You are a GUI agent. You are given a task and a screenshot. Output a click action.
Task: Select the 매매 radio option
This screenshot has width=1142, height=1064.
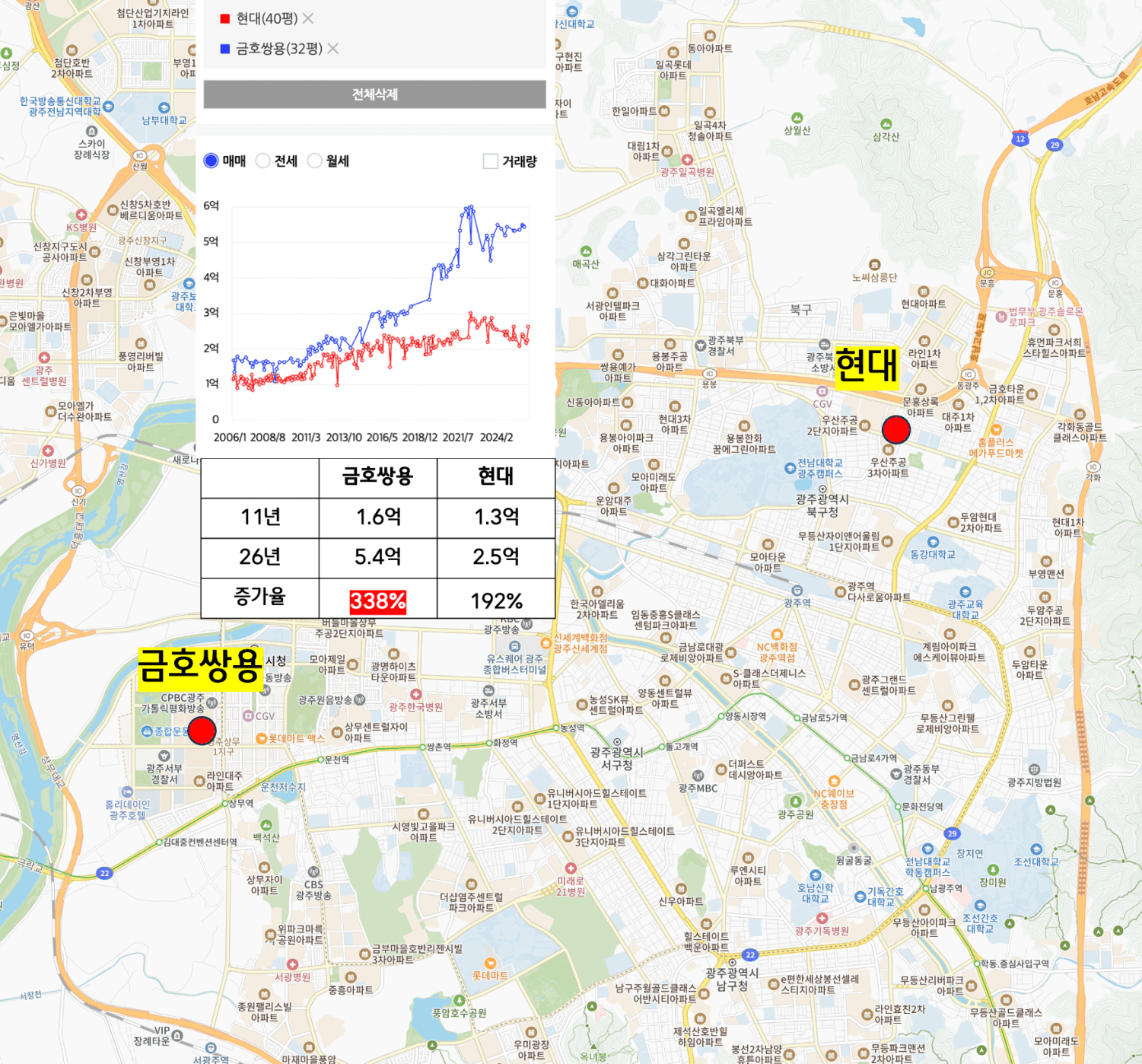pos(212,161)
